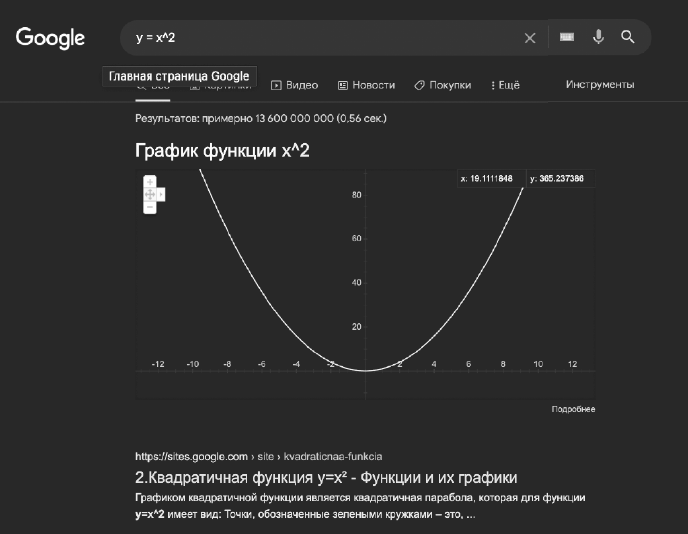Switch to the Новости tab
Viewport: 688px width, 534px height.
[x=366, y=85]
